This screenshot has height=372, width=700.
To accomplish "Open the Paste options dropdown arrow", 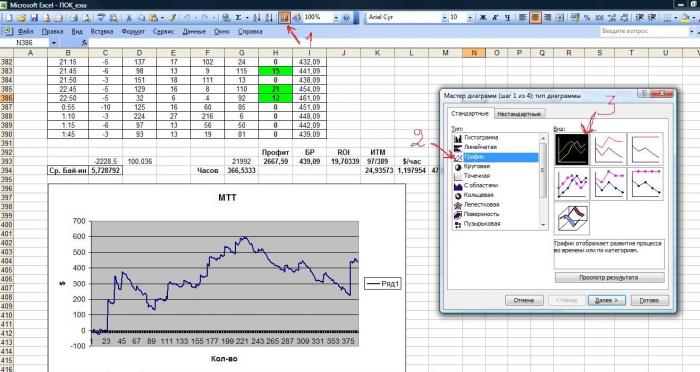I will click(162, 18).
